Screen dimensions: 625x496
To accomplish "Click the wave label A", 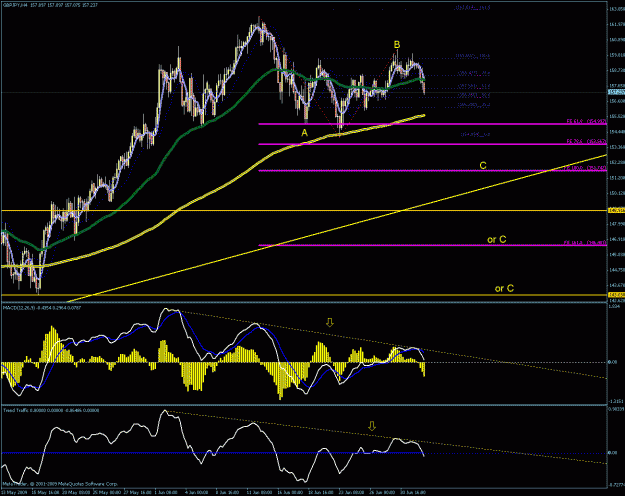I will [x=304, y=133].
